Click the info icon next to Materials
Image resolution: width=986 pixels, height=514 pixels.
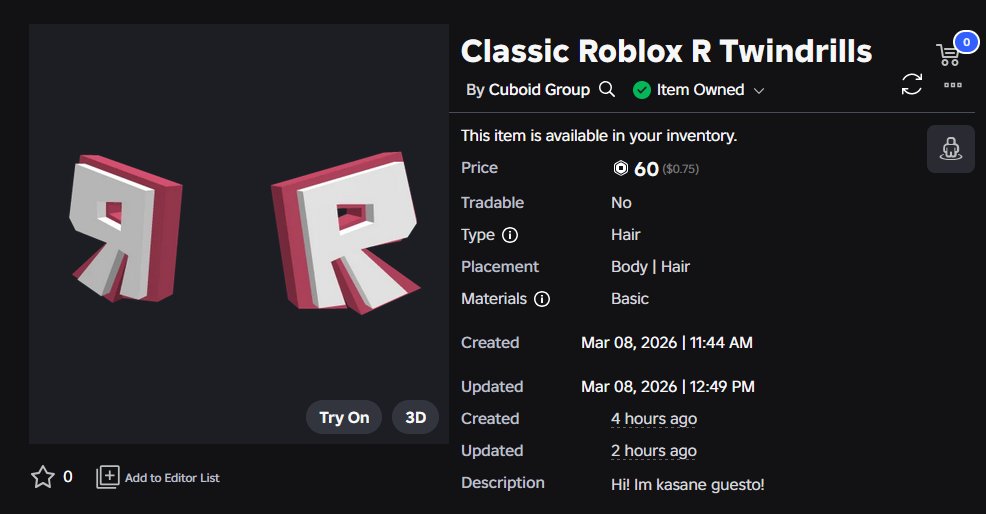point(542,299)
